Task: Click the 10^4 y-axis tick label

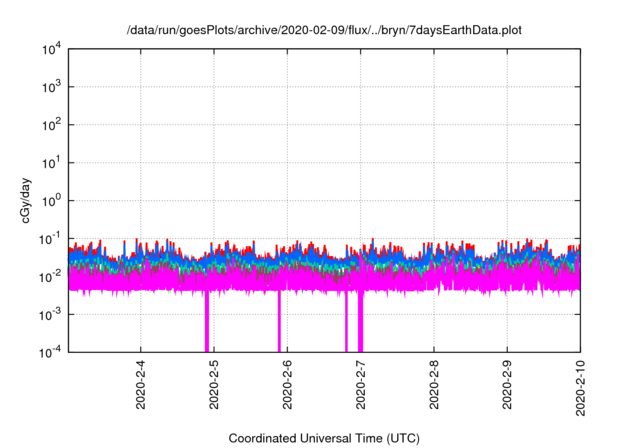Action: point(51,50)
